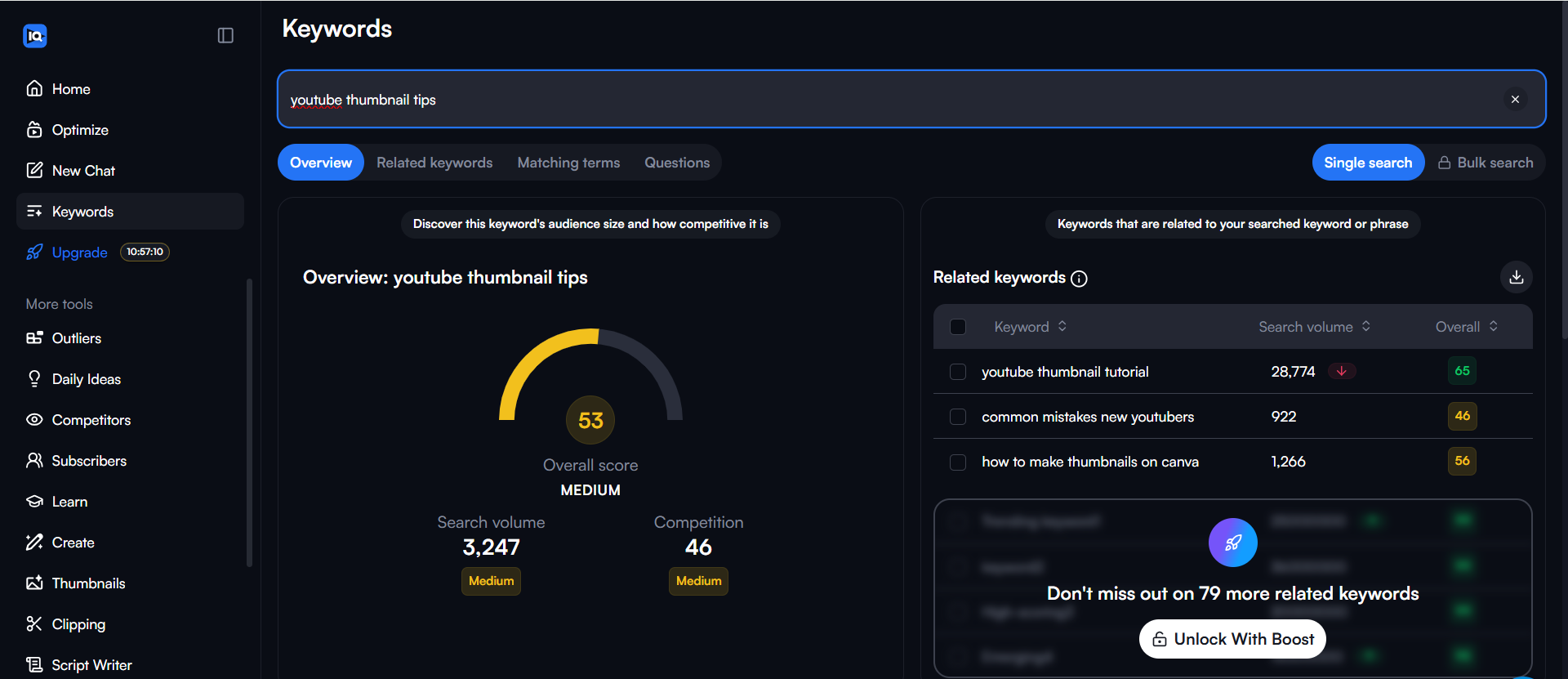Open the Clipping scissors tool
Image resolution: width=1568 pixels, height=679 pixels.
click(130, 623)
